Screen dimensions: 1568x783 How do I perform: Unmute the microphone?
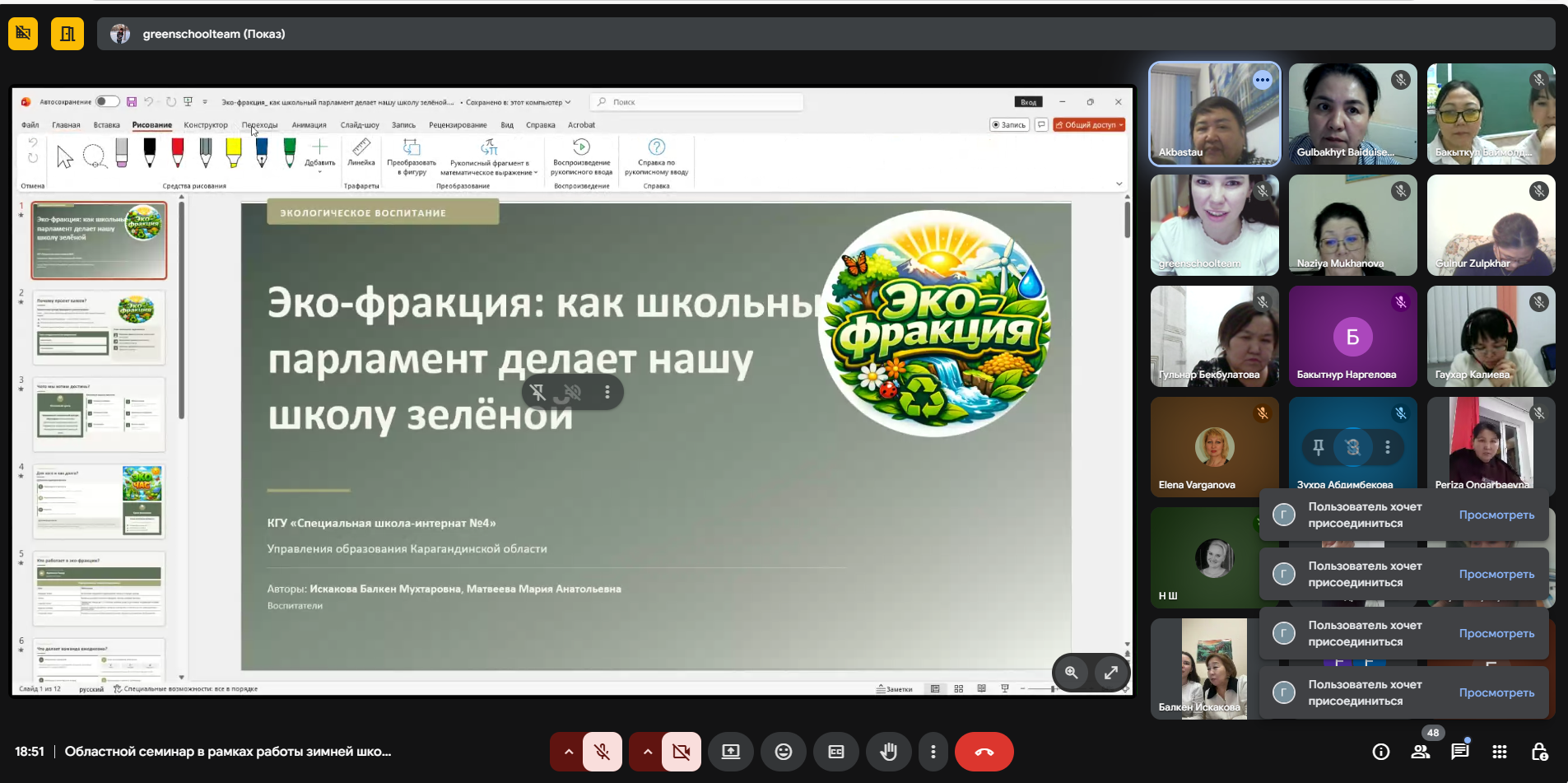tap(603, 751)
